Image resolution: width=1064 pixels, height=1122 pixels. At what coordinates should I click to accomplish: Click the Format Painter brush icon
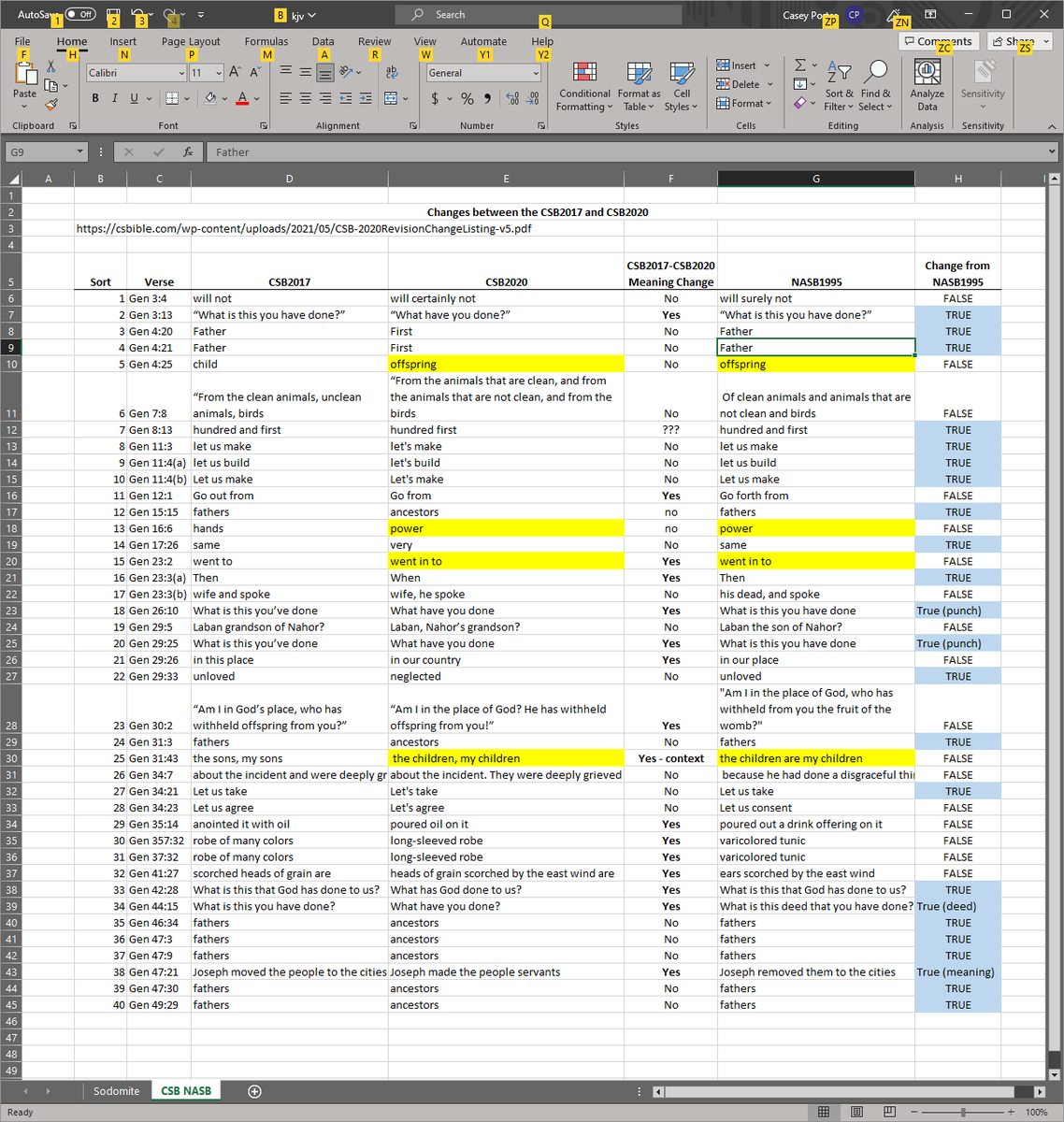pos(50,104)
